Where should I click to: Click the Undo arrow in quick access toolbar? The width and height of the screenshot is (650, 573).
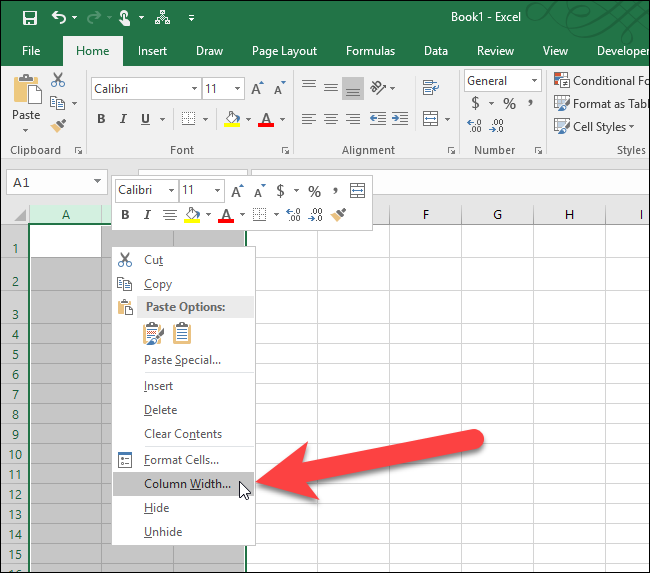(59, 17)
